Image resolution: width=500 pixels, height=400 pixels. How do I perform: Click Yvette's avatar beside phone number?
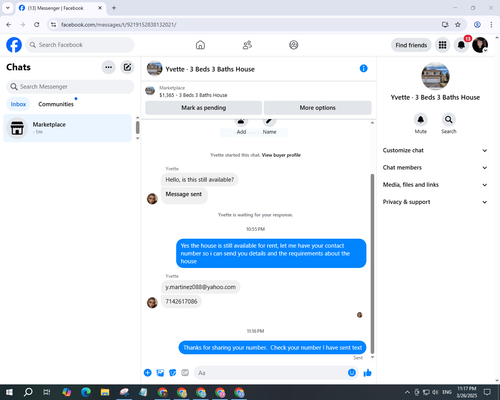152,302
